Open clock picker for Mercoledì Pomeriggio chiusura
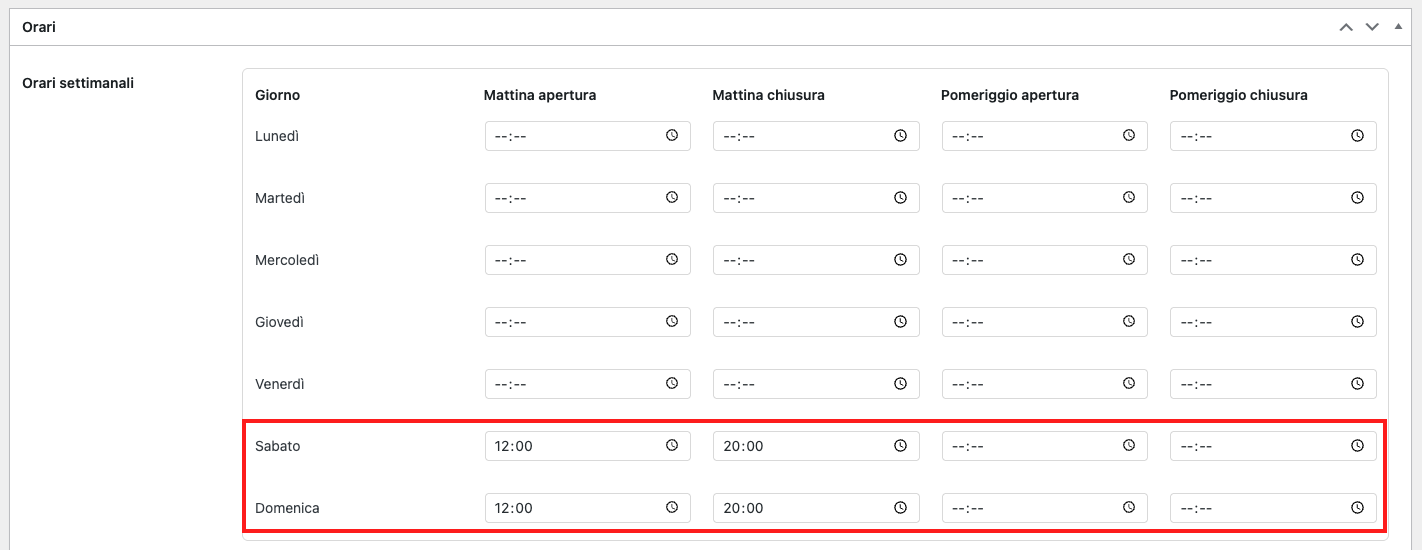This screenshot has width=1422, height=550. point(1357,260)
